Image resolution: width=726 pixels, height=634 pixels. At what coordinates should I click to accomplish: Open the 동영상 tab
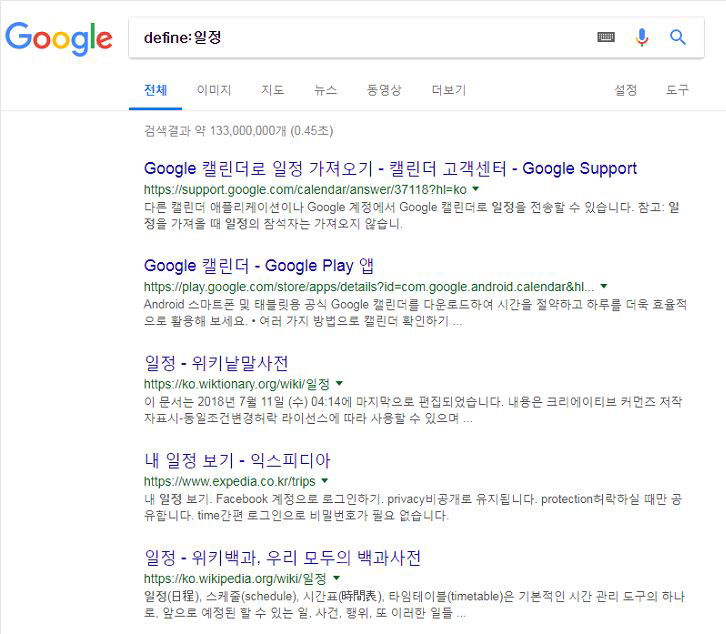pos(384,90)
